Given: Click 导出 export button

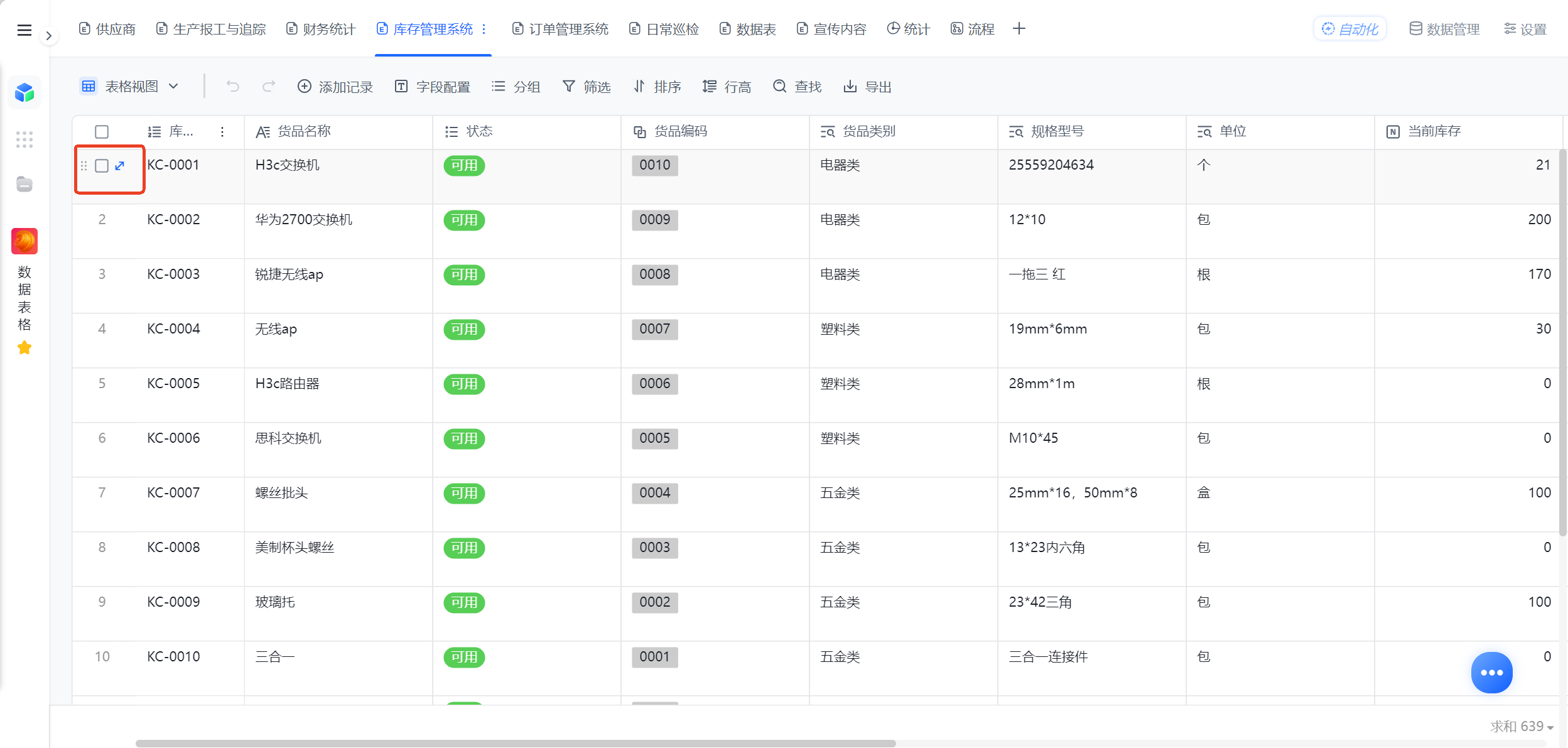Looking at the screenshot, I should click(868, 87).
